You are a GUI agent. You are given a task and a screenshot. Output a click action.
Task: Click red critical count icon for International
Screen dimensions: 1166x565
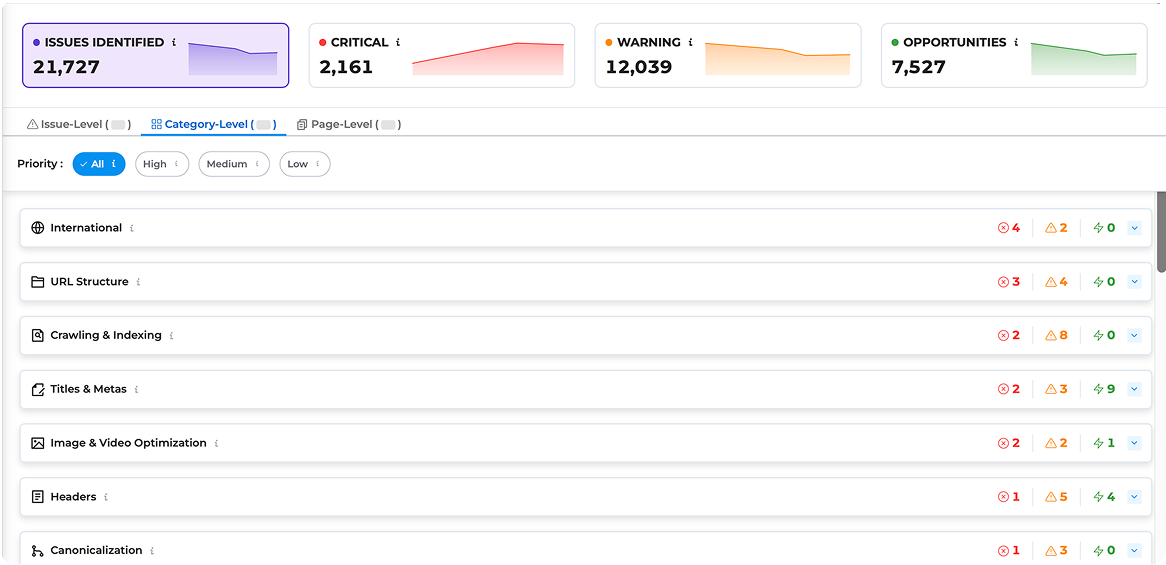point(1004,228)
